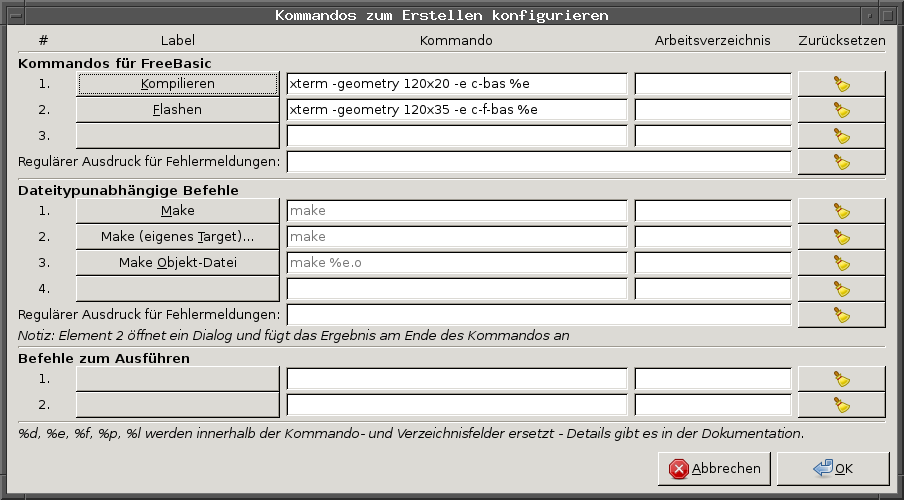Click the independent commands error regex field

(x=539, y=315)
